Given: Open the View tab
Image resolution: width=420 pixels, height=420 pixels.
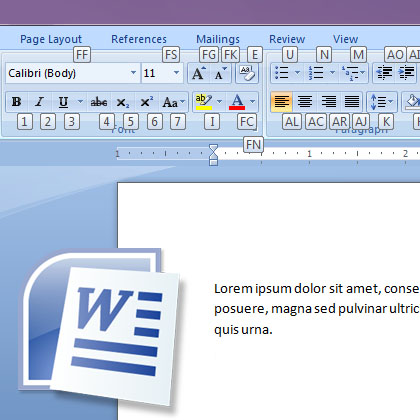Looking at the screenshot, I should [x=345, y=39].
